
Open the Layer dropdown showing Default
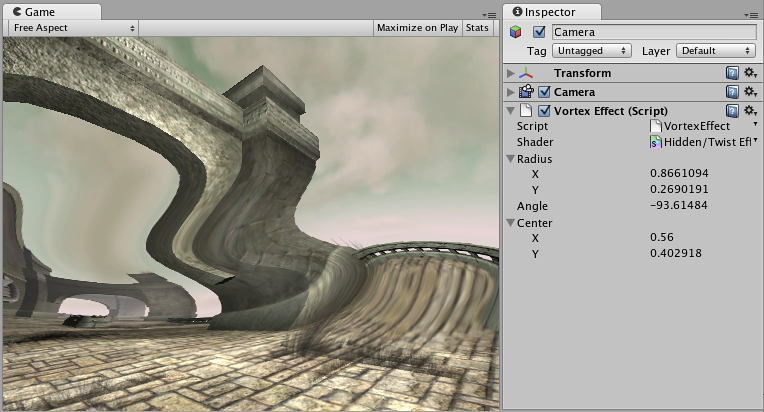click(x=716, y=51)
